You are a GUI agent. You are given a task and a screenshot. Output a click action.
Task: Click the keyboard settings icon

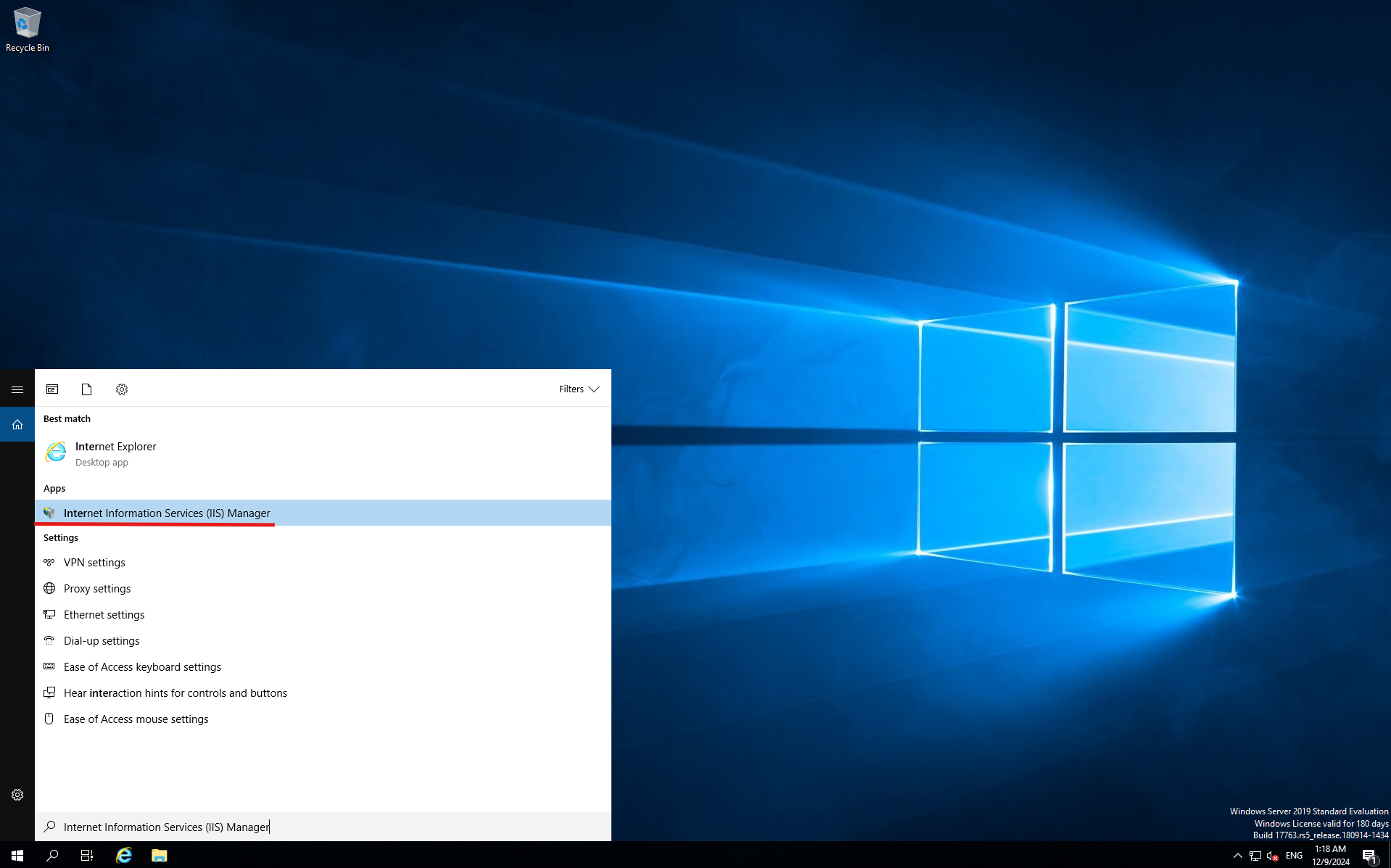(x=49, y=666)
